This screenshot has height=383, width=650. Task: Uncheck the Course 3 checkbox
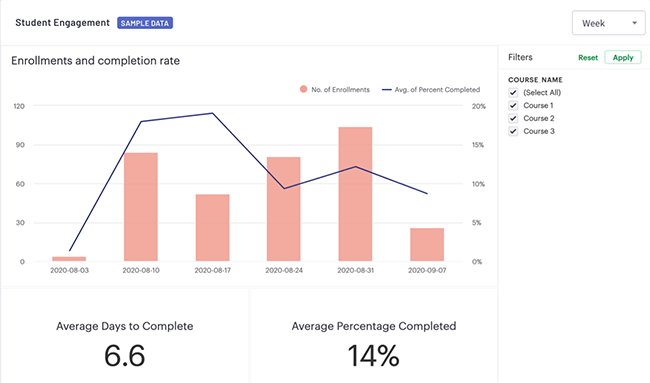513,131
